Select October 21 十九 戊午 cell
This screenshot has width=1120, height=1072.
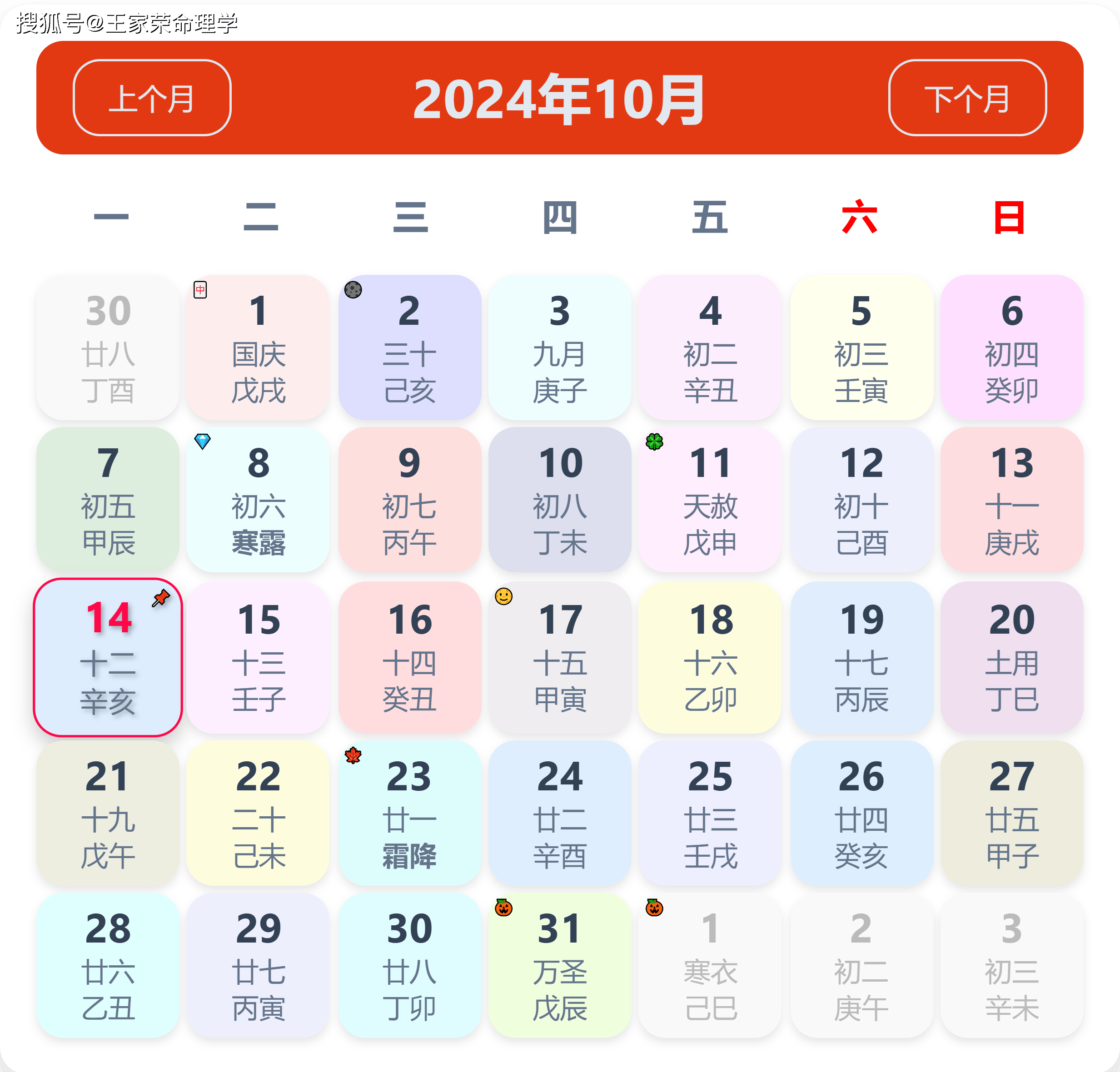pos(108,813)
